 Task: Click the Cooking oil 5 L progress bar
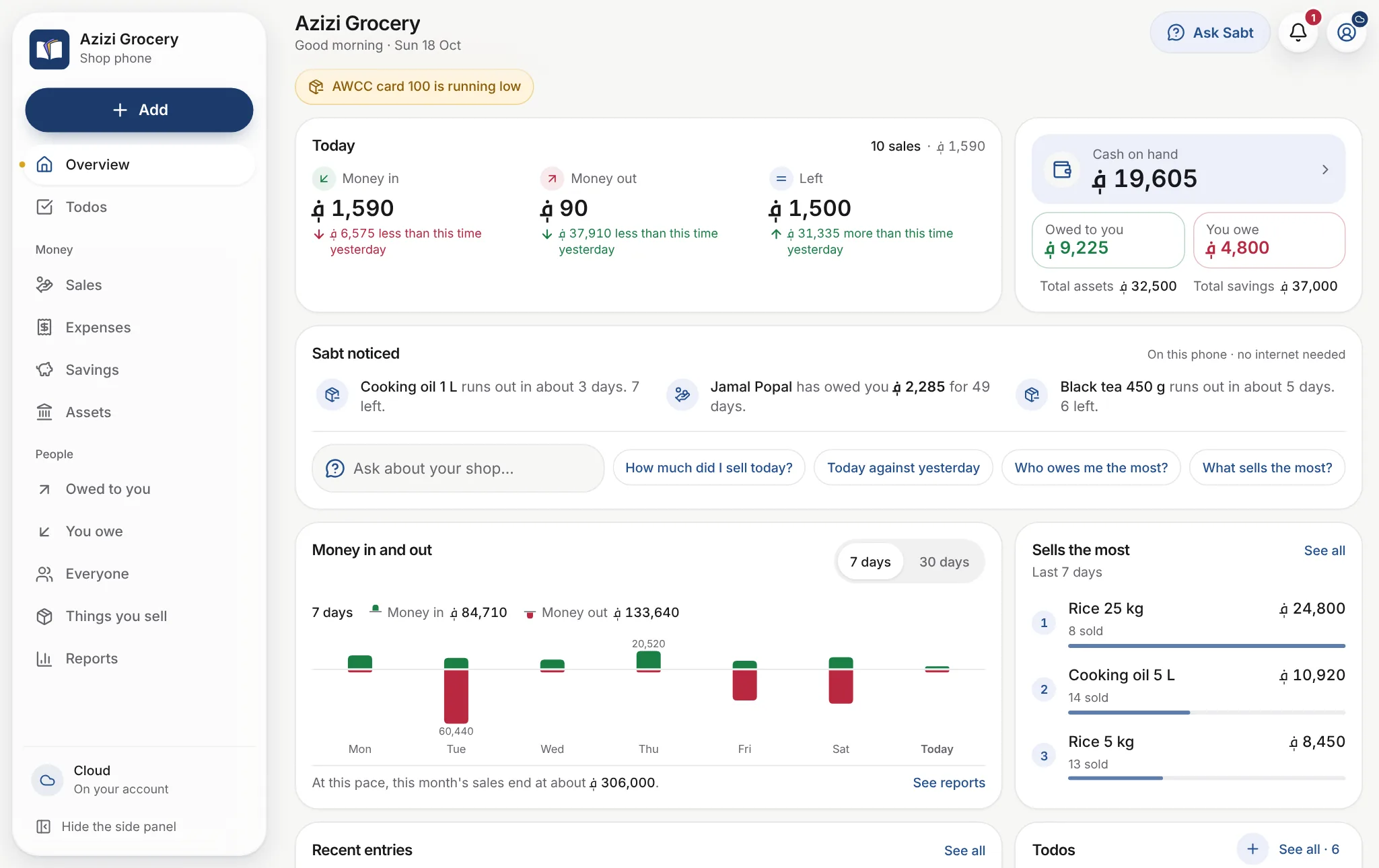(x=1207, y=713)
